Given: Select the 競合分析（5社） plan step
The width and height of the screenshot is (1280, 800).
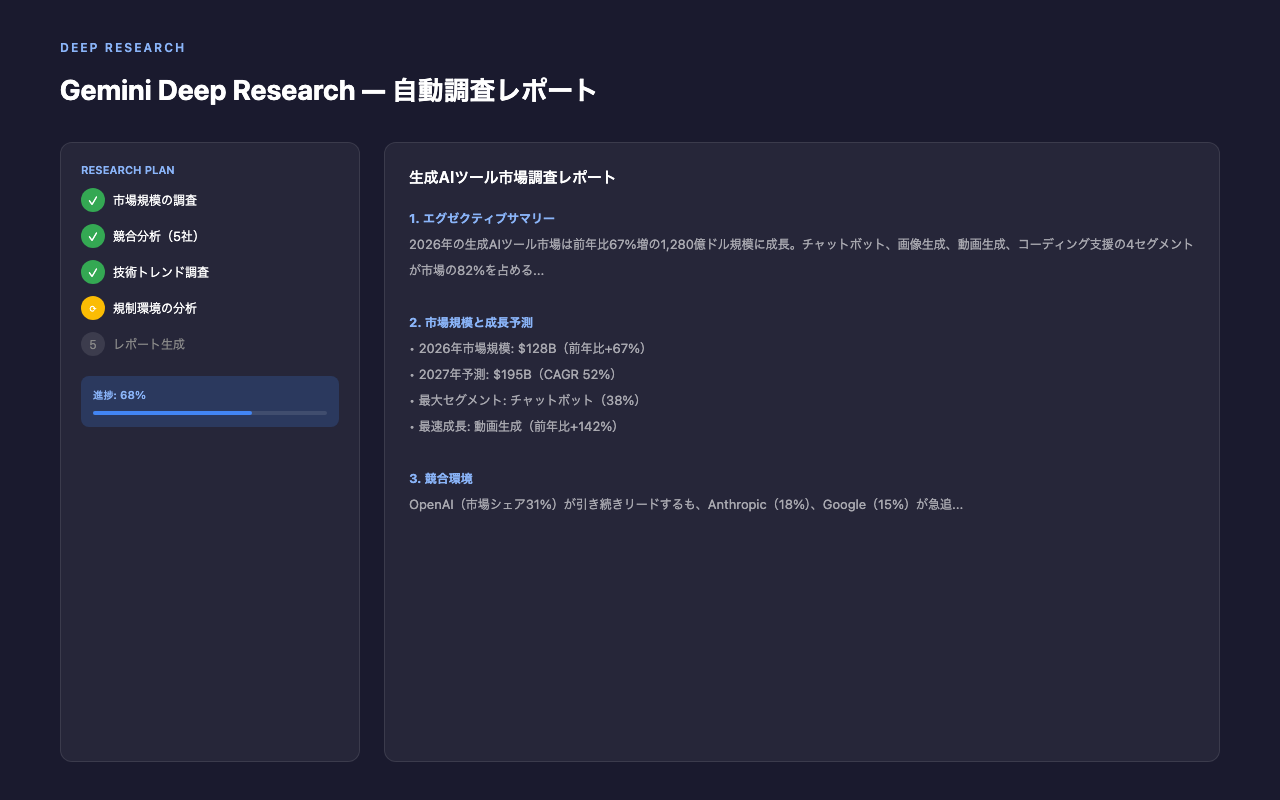Looking at the screenshot, I should (161, 236).
